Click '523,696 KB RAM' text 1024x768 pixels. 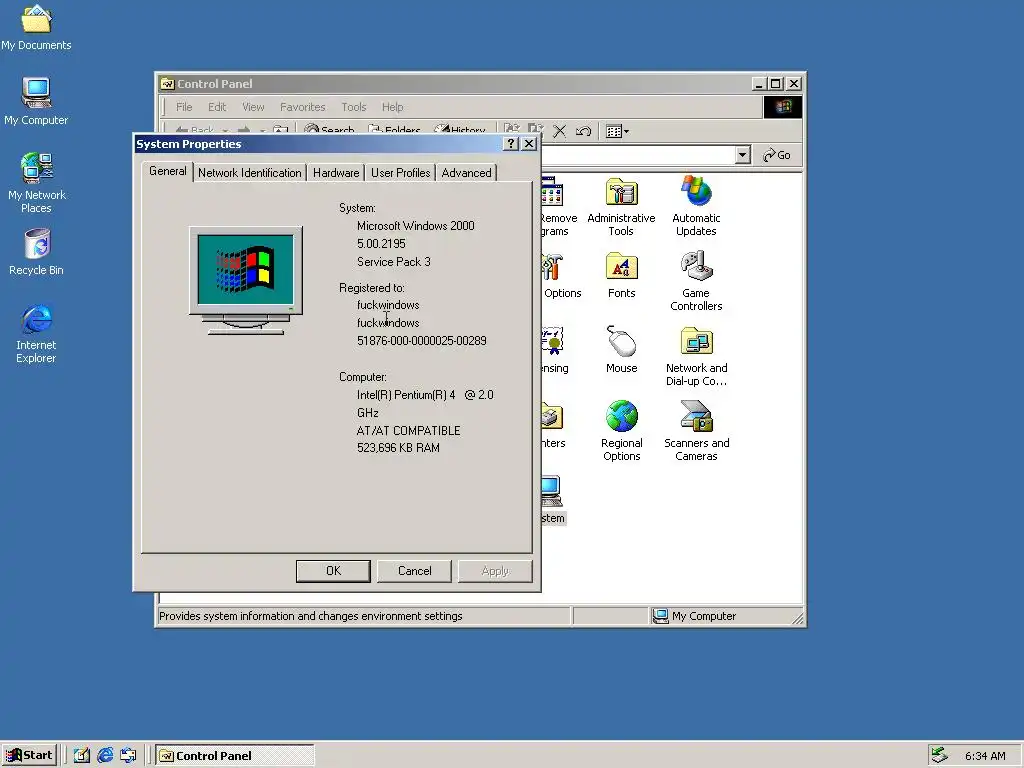pos(398,448)
